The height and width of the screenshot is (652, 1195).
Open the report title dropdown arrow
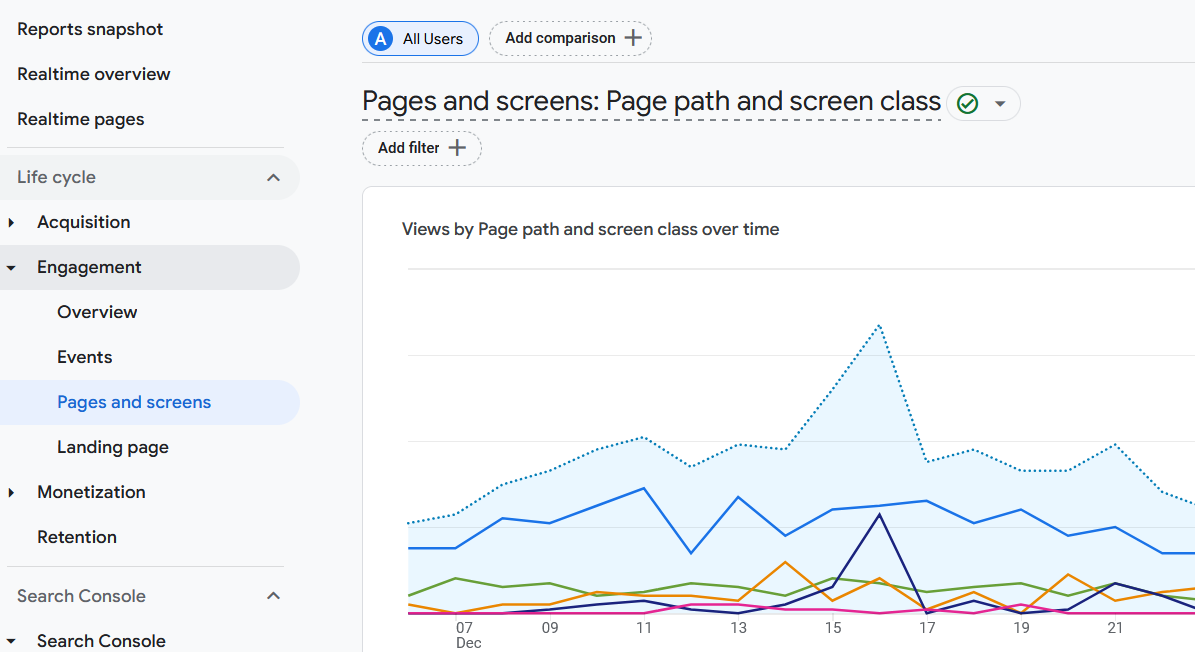pyautogui.click(x=999, y=104)
